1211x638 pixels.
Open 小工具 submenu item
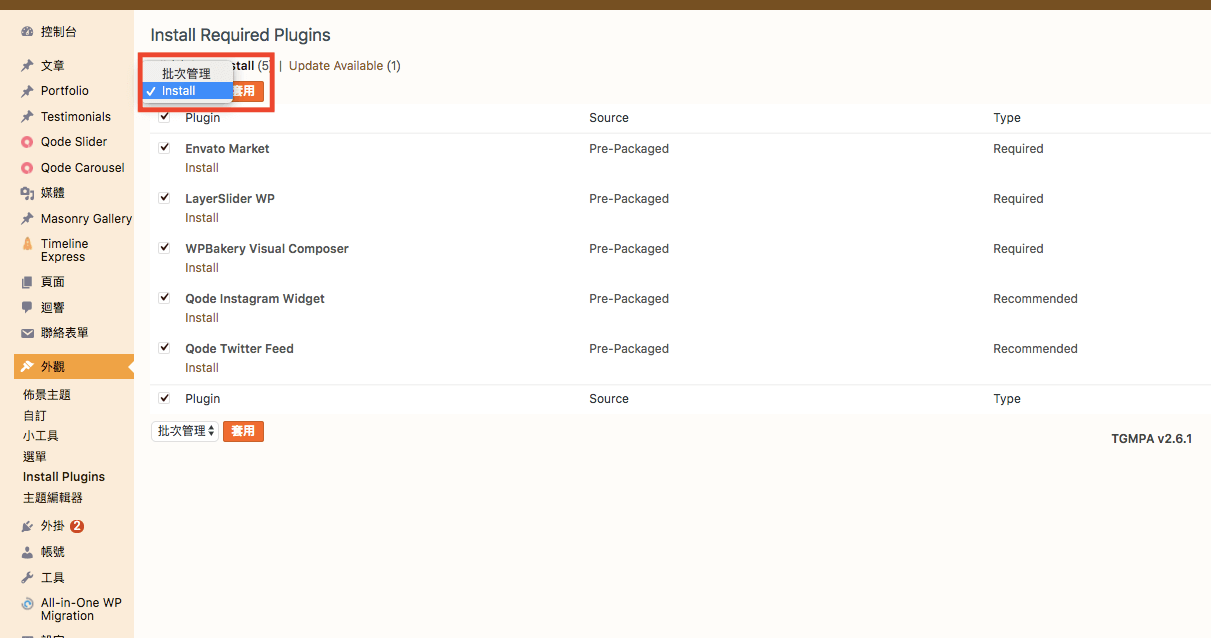(41, 436)
